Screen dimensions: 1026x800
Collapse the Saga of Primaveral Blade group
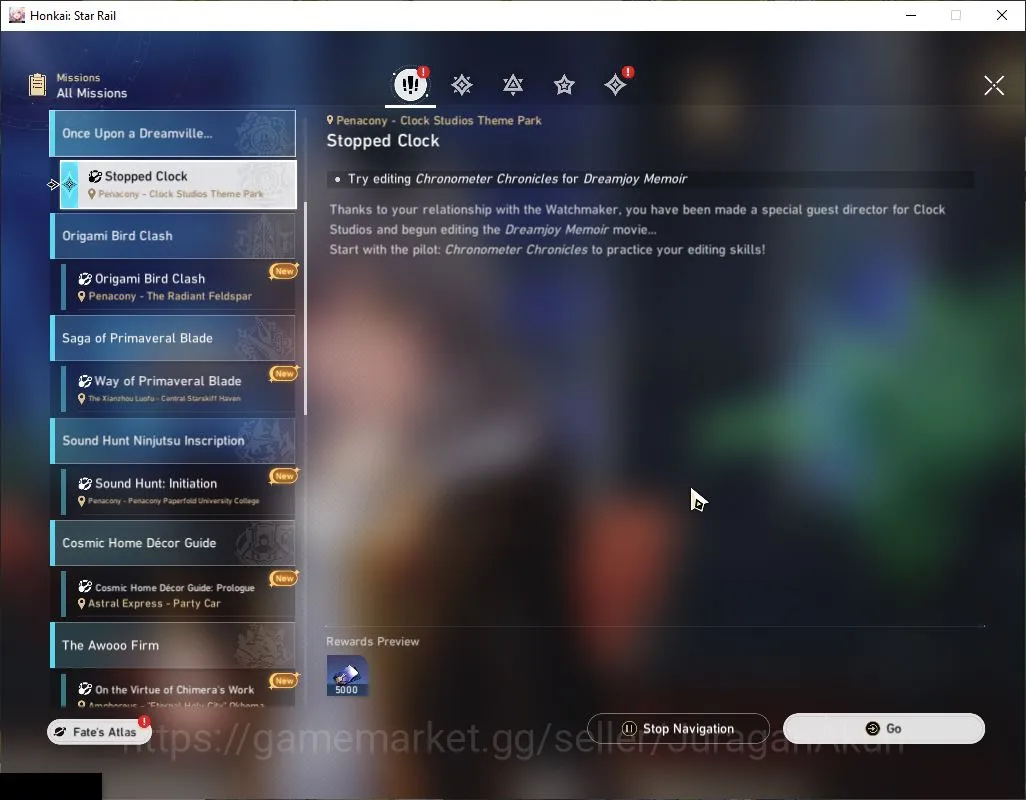pos(173,338)
